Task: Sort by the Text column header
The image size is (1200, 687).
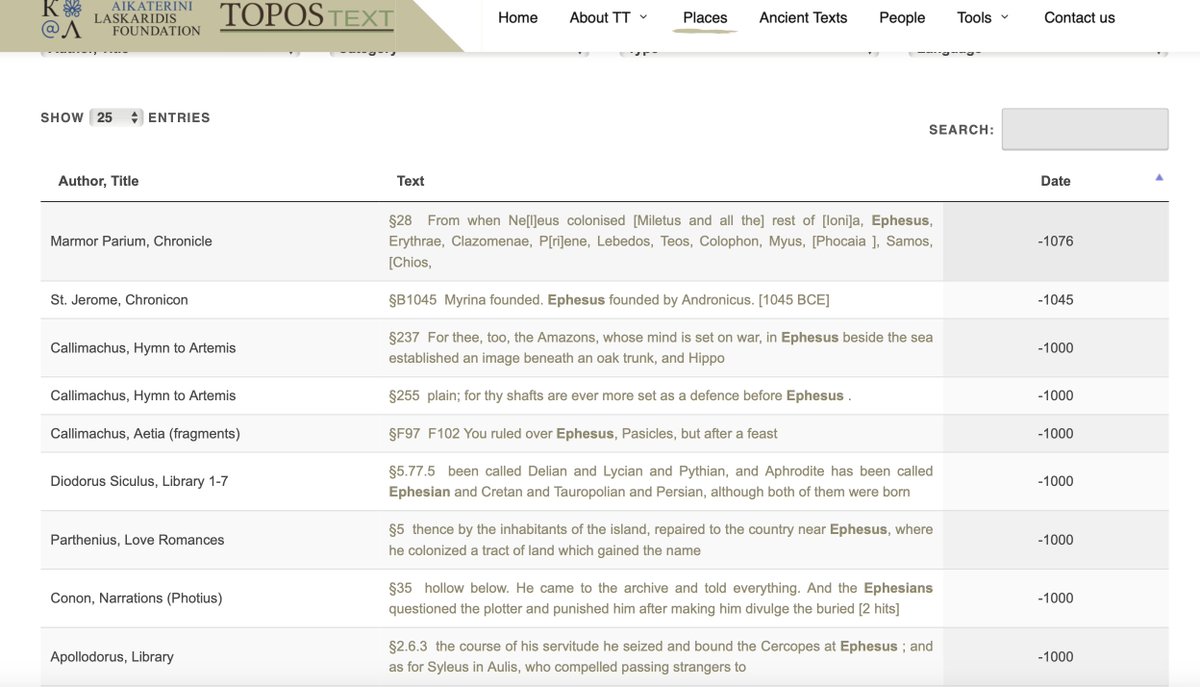Action: click(x=410, y=181)
